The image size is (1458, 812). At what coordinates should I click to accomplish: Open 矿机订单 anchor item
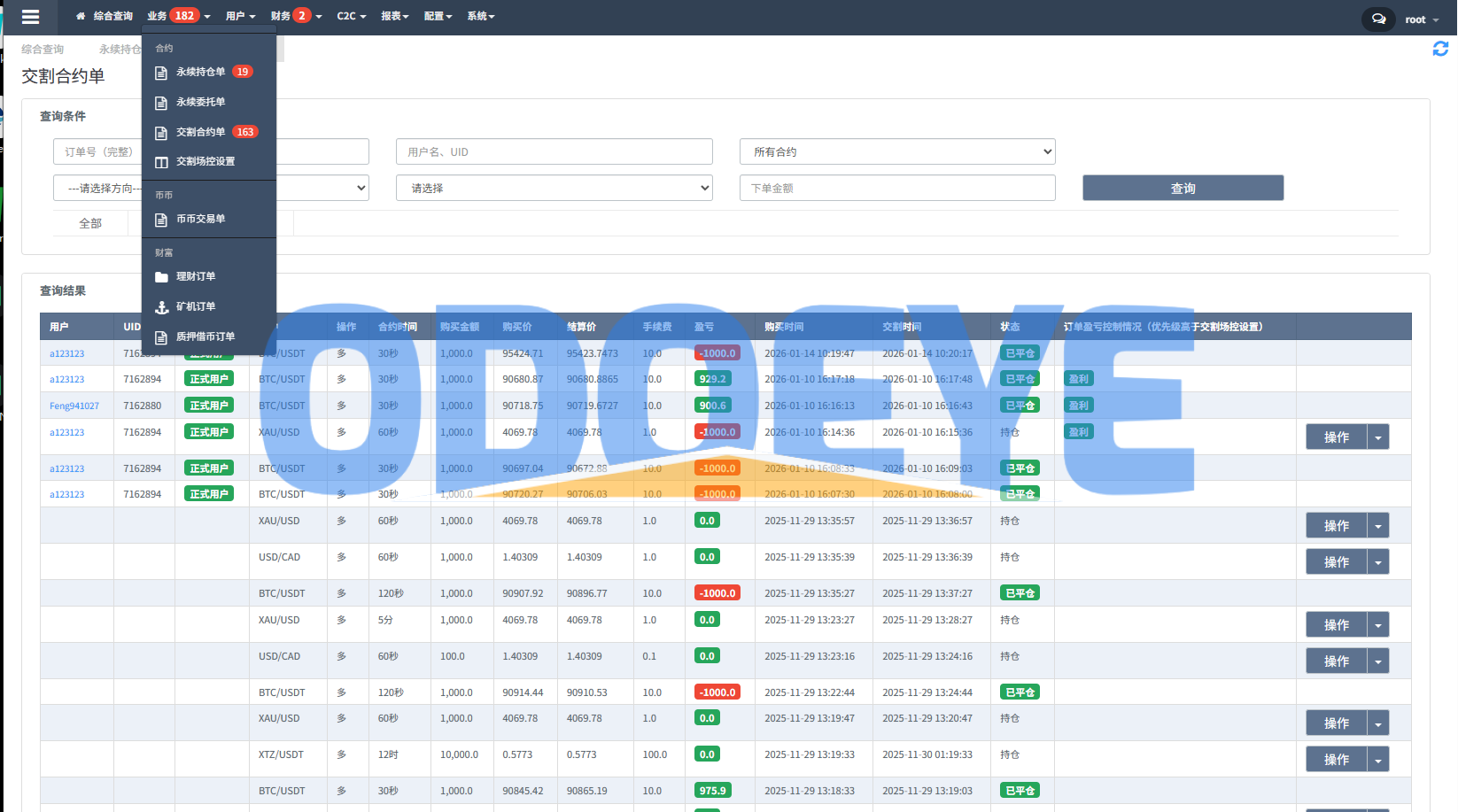pos(196,306)
